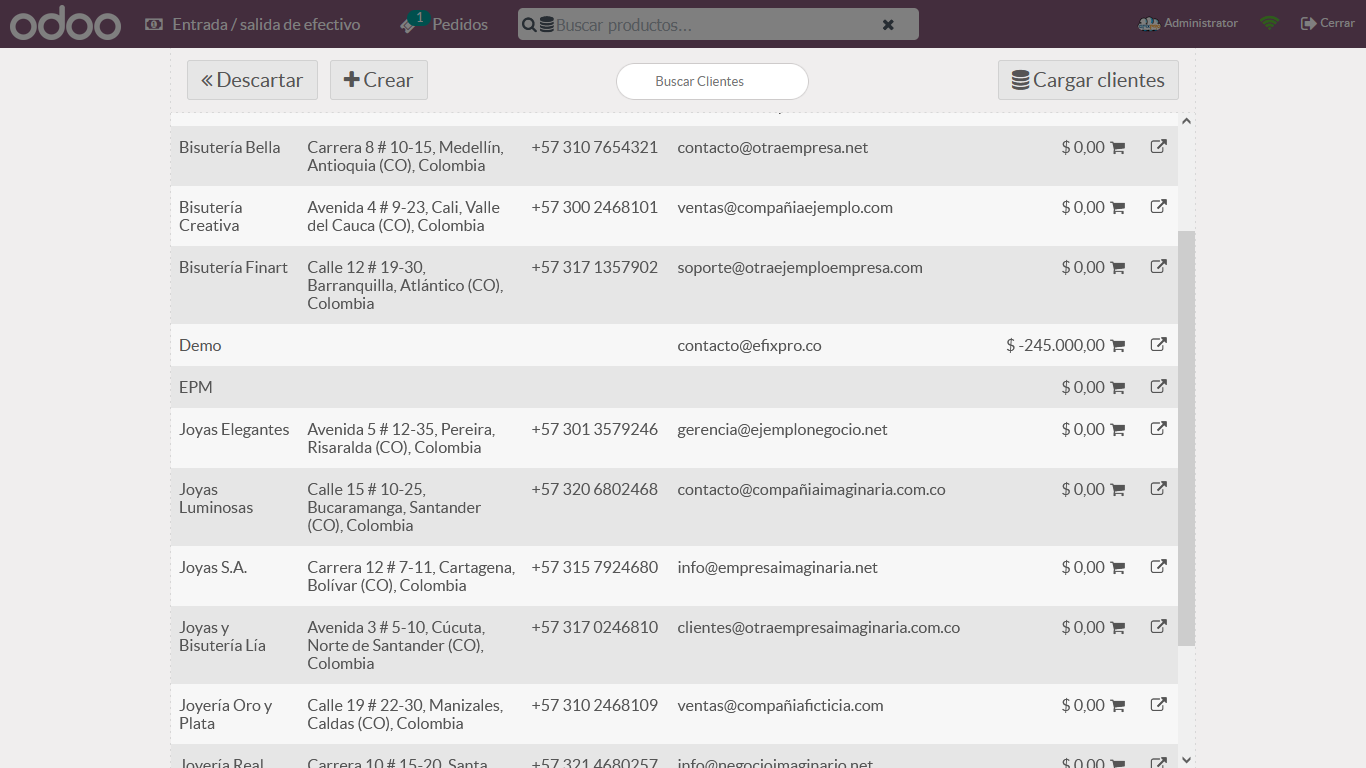This screenshot has width=1366, height=768.
Task: Open Joyas S.A. external link icon
Action: [1158, 567]
